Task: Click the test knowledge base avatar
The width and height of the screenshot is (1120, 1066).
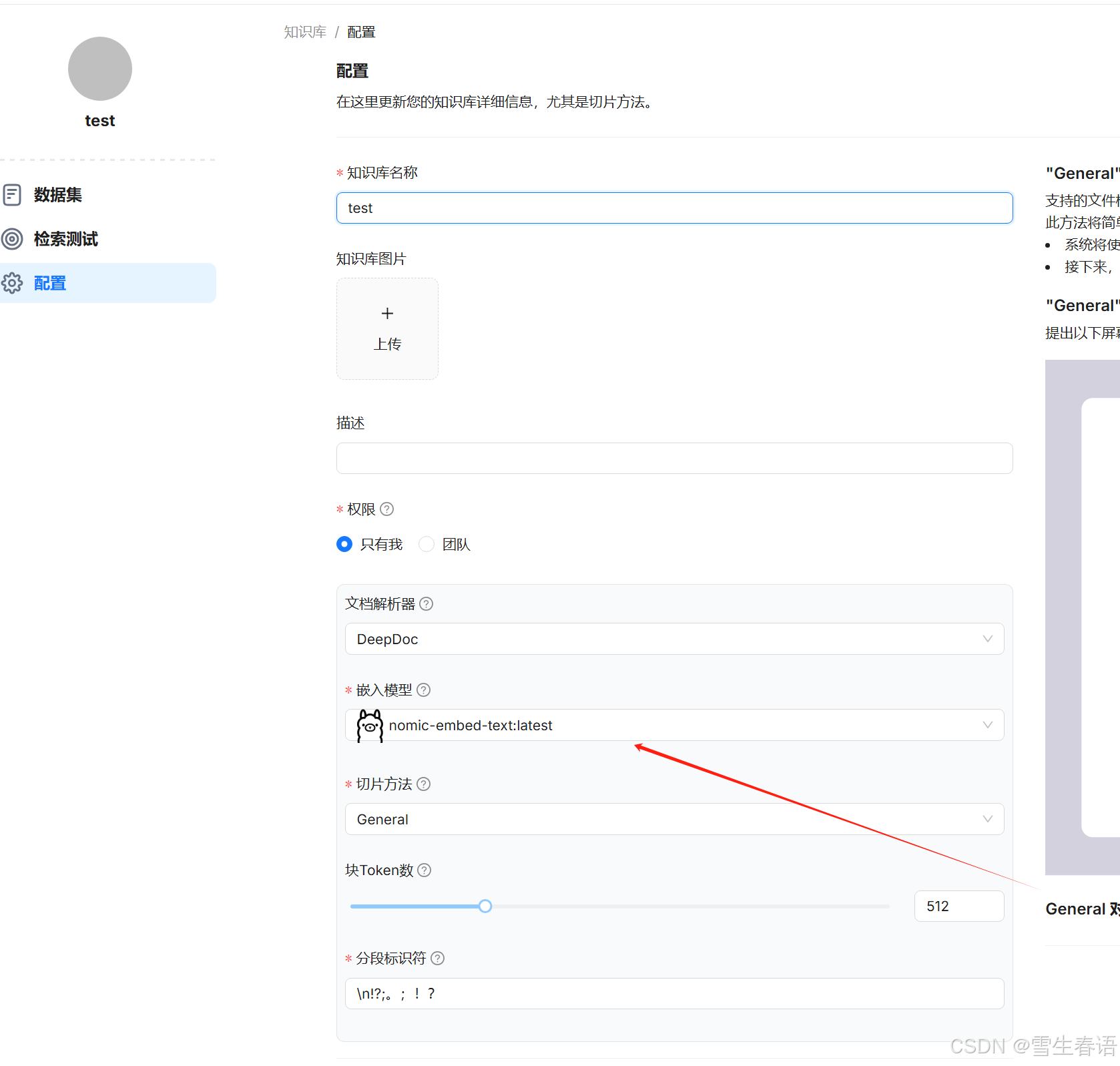Action: (99, 69)
